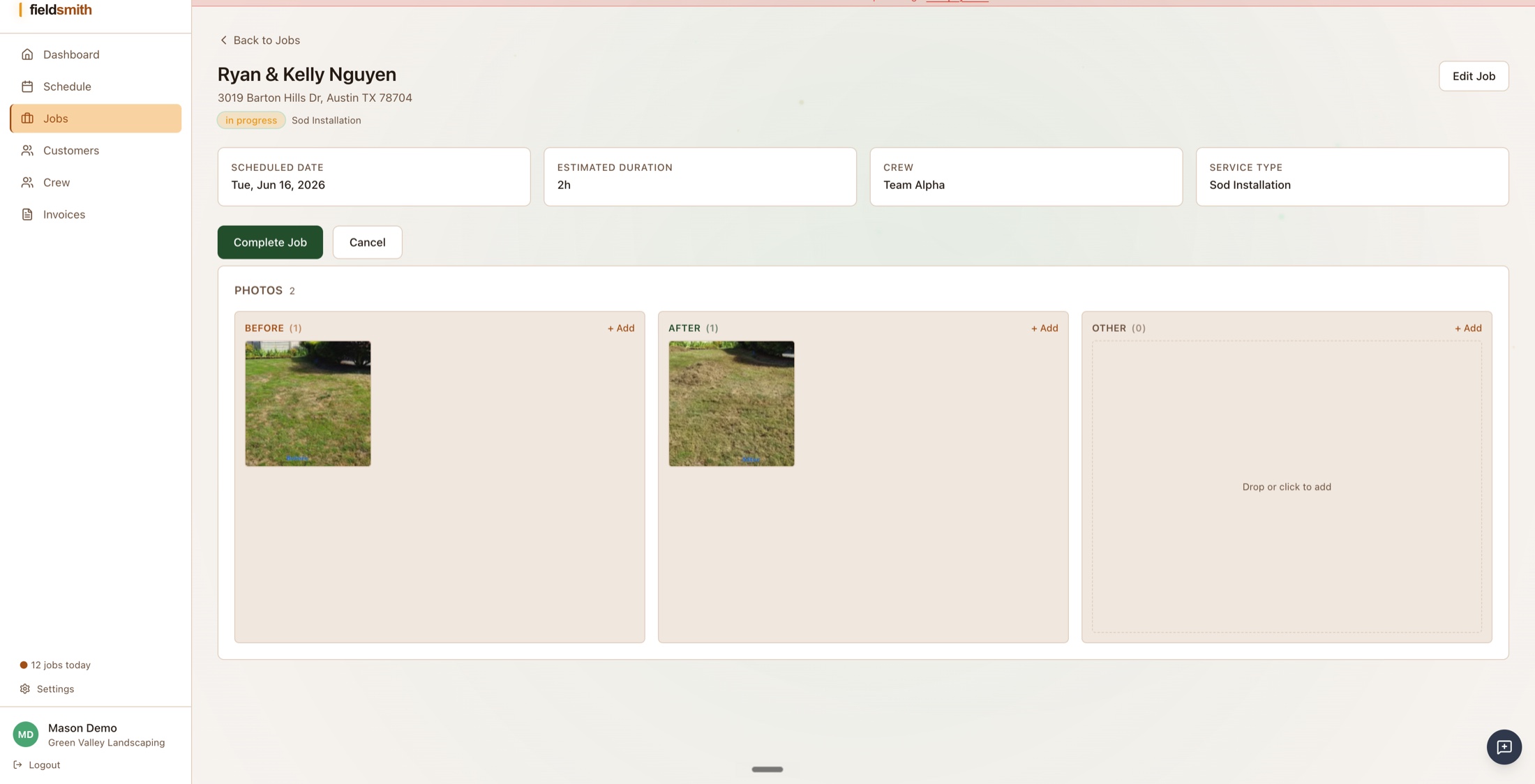Click the Mason Demo user name

pos(82,728)
